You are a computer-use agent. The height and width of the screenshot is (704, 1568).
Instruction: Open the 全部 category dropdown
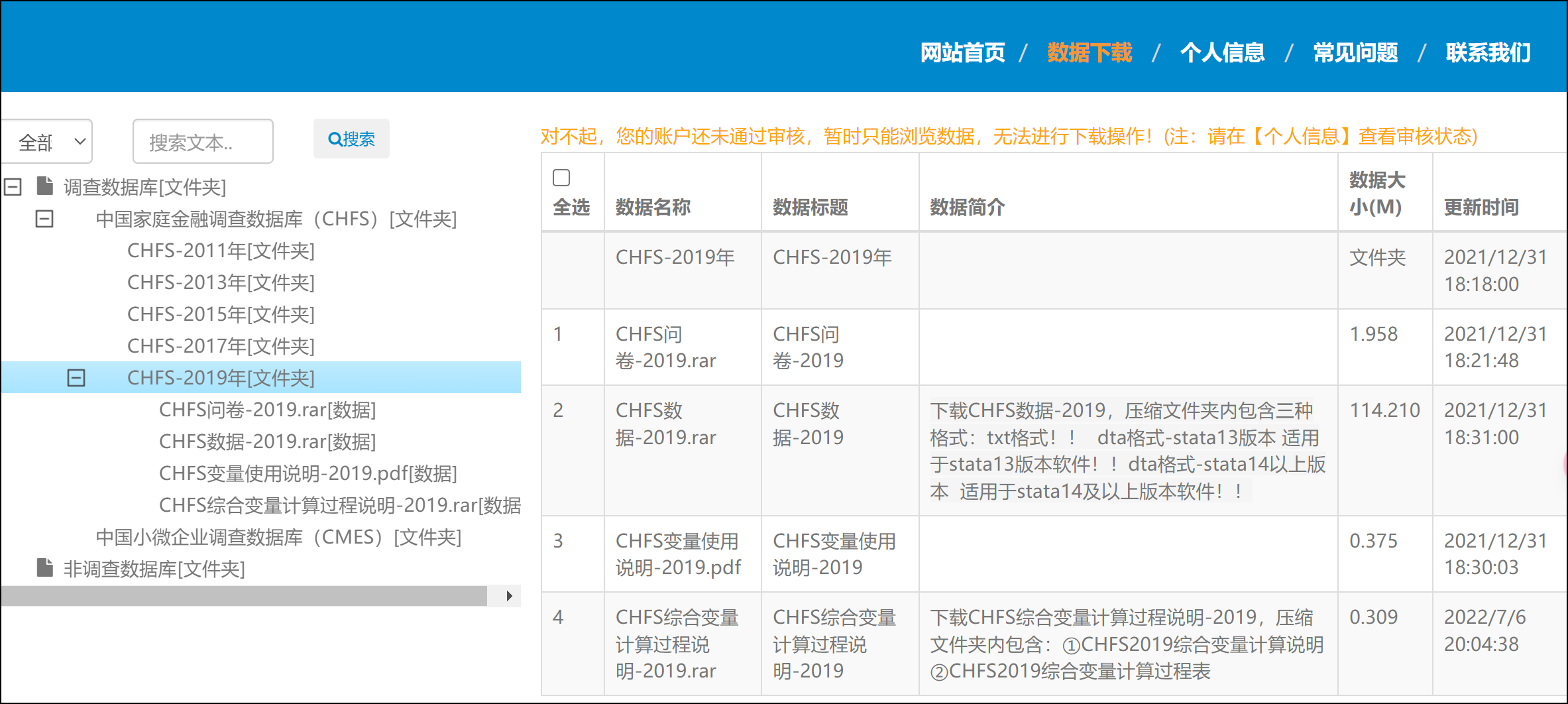click(48, 142)
